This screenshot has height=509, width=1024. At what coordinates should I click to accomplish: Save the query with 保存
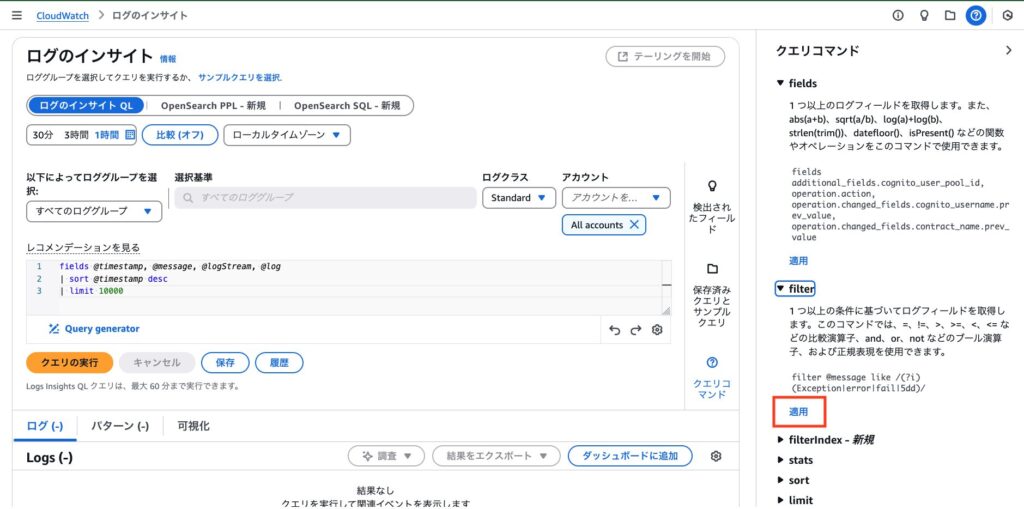[225, 363]
